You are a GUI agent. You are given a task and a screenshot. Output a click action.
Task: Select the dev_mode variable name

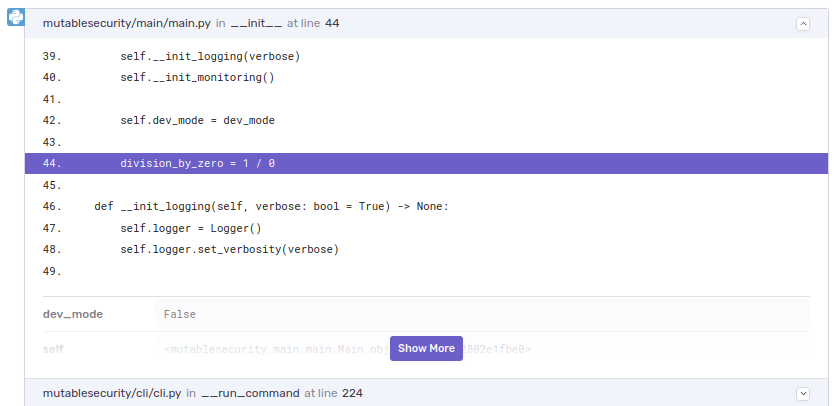click(73, 314)
